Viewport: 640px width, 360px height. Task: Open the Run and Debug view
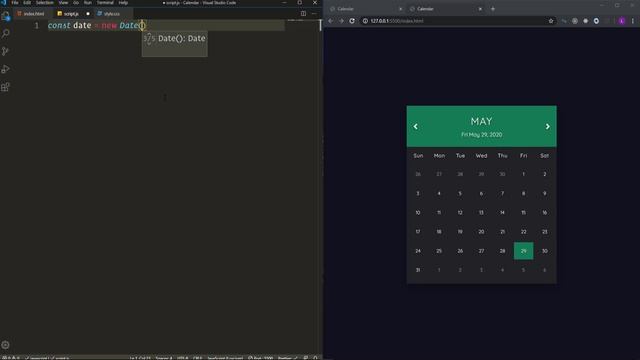(6, 69)
